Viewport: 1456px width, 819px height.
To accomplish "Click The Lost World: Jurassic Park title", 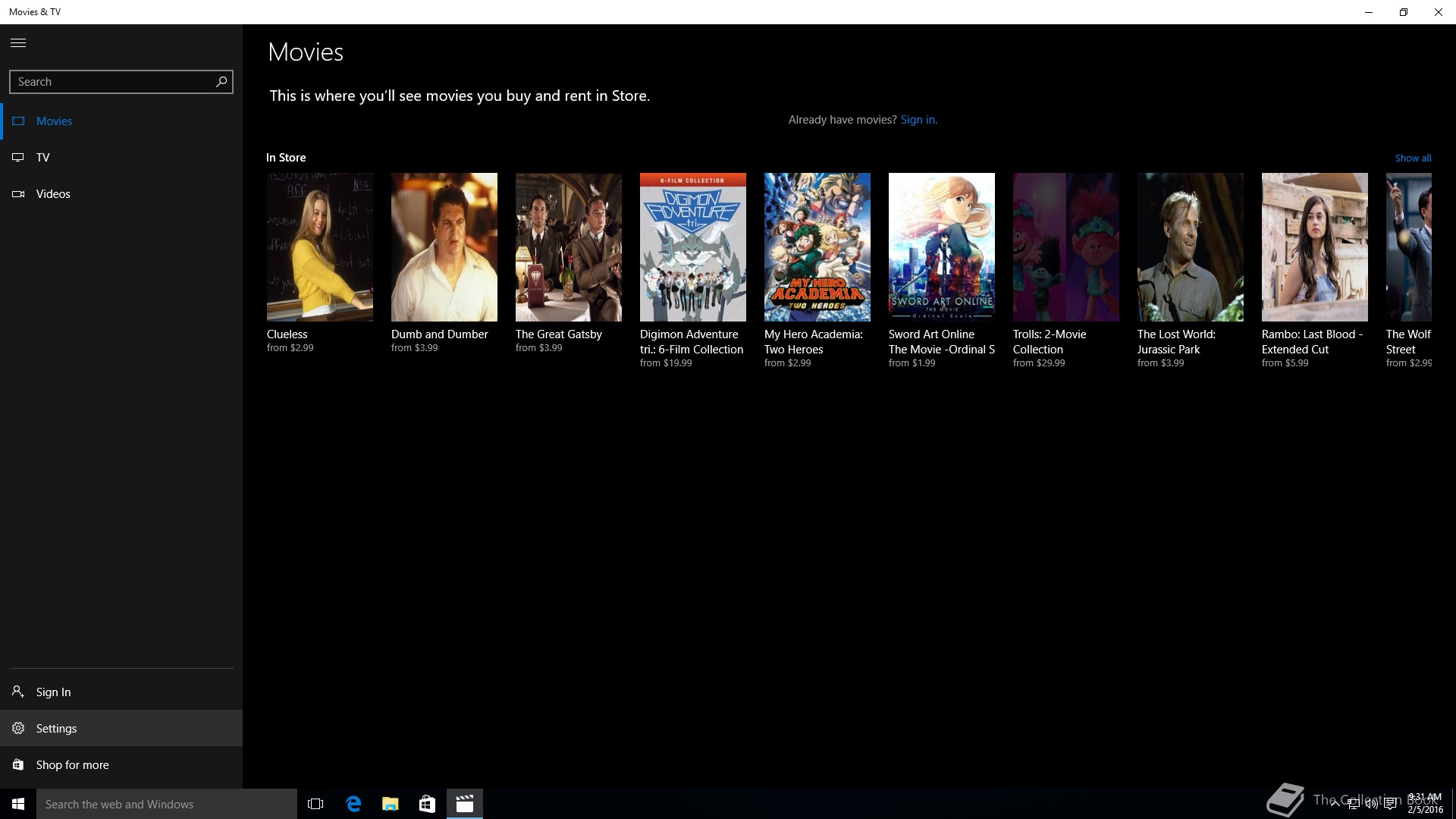I will [x=1176, y=342].
